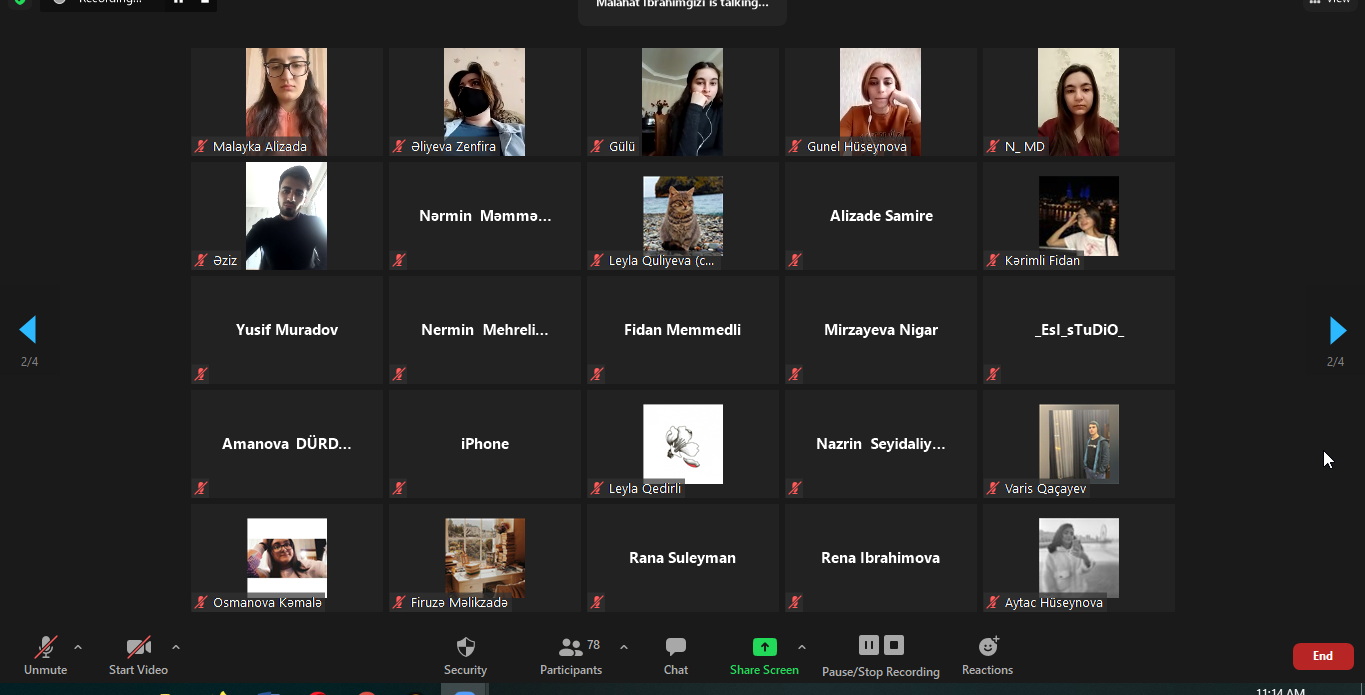Screen dimensions: 1365x695
Task: Select the 'Nazrin Seyidaliy...' name tile
Action: point(881,444)
